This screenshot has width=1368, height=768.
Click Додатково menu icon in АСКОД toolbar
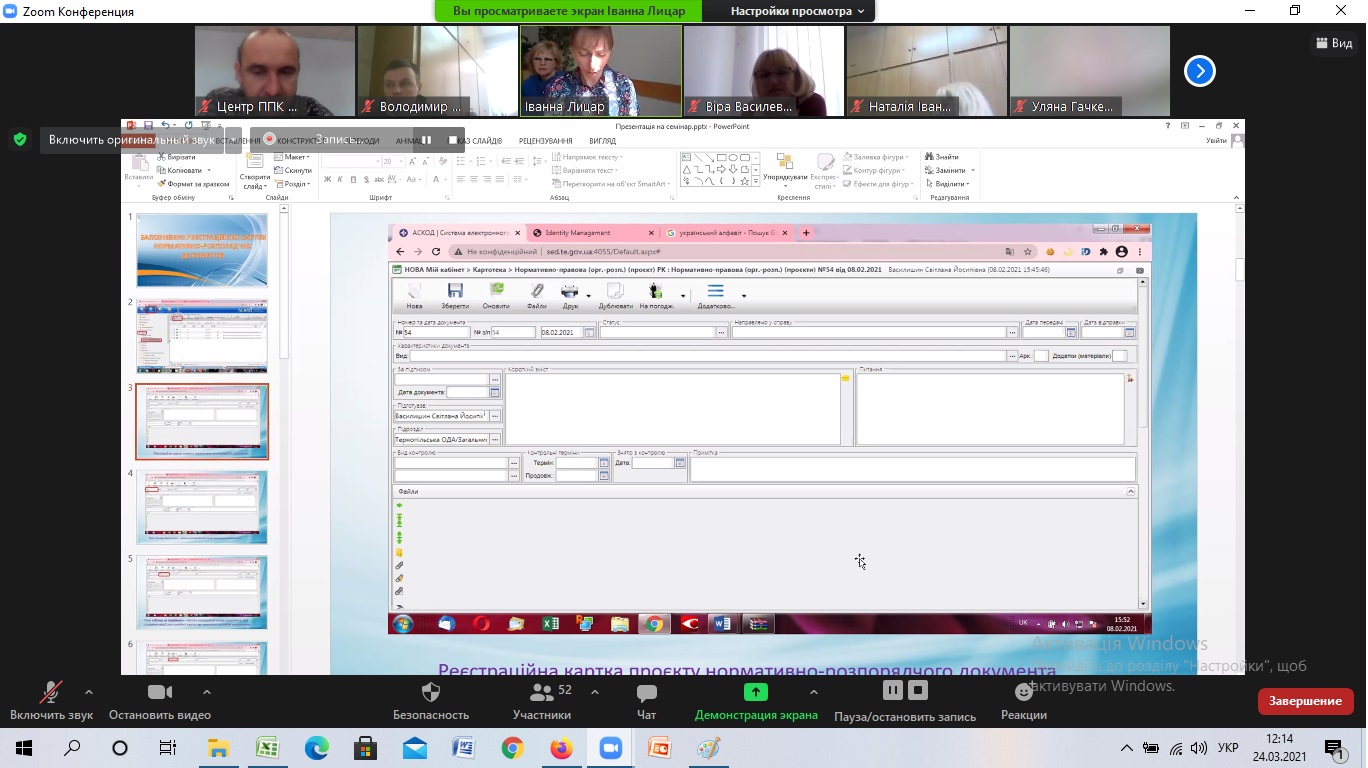click(x=716, y=296)
